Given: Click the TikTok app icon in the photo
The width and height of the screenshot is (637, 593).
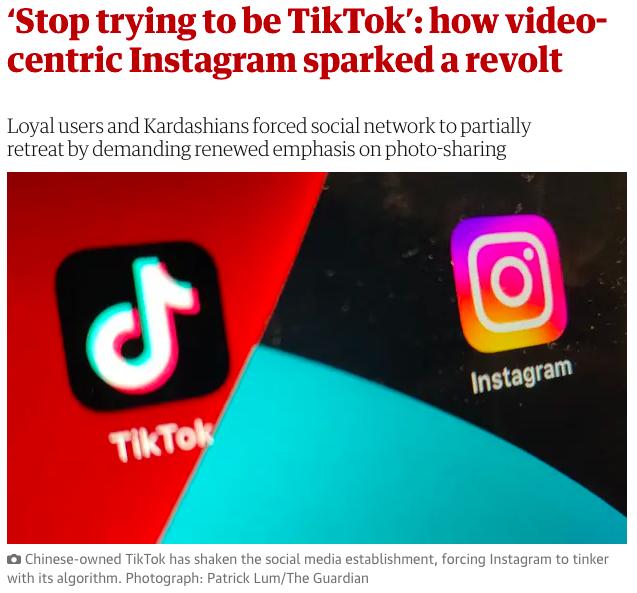Looking at the screenshot, I should (x=141, y=326).
